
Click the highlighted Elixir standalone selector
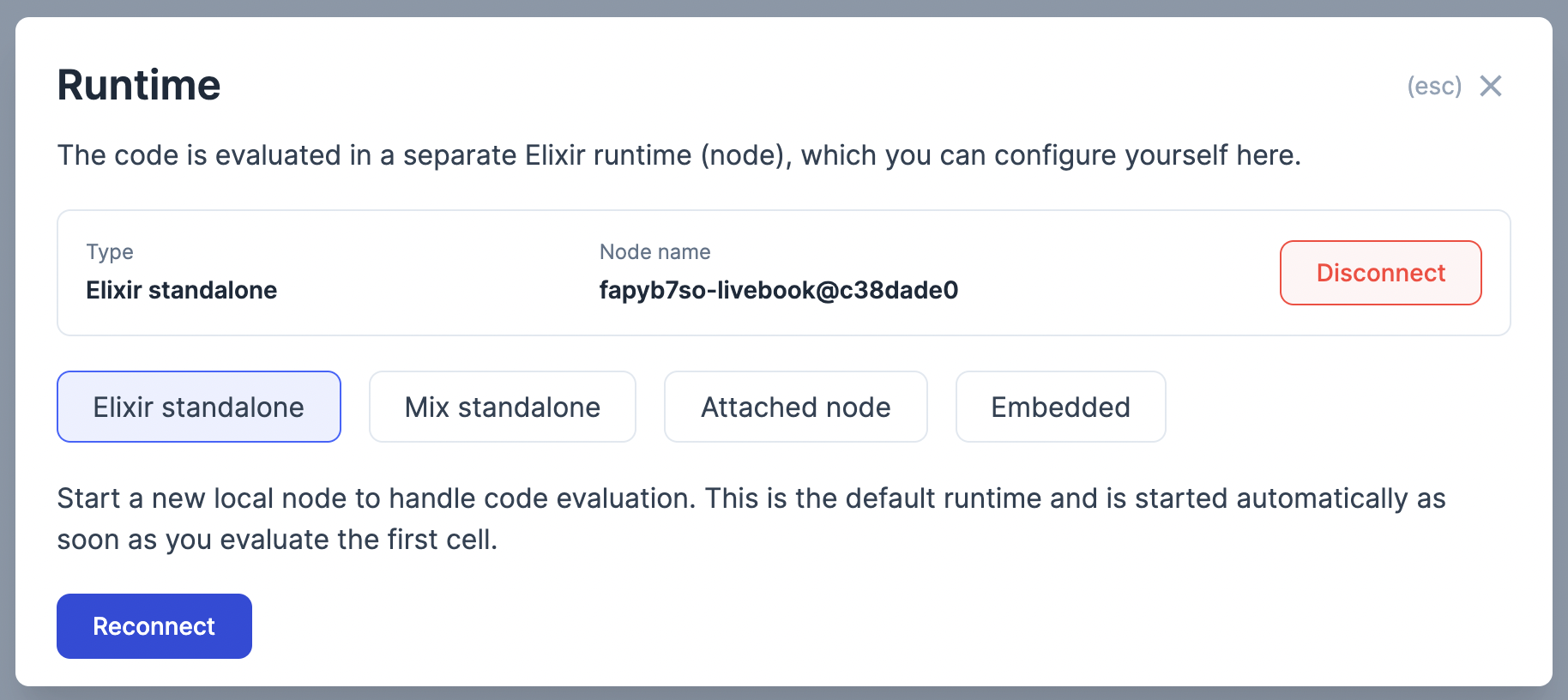198,407
